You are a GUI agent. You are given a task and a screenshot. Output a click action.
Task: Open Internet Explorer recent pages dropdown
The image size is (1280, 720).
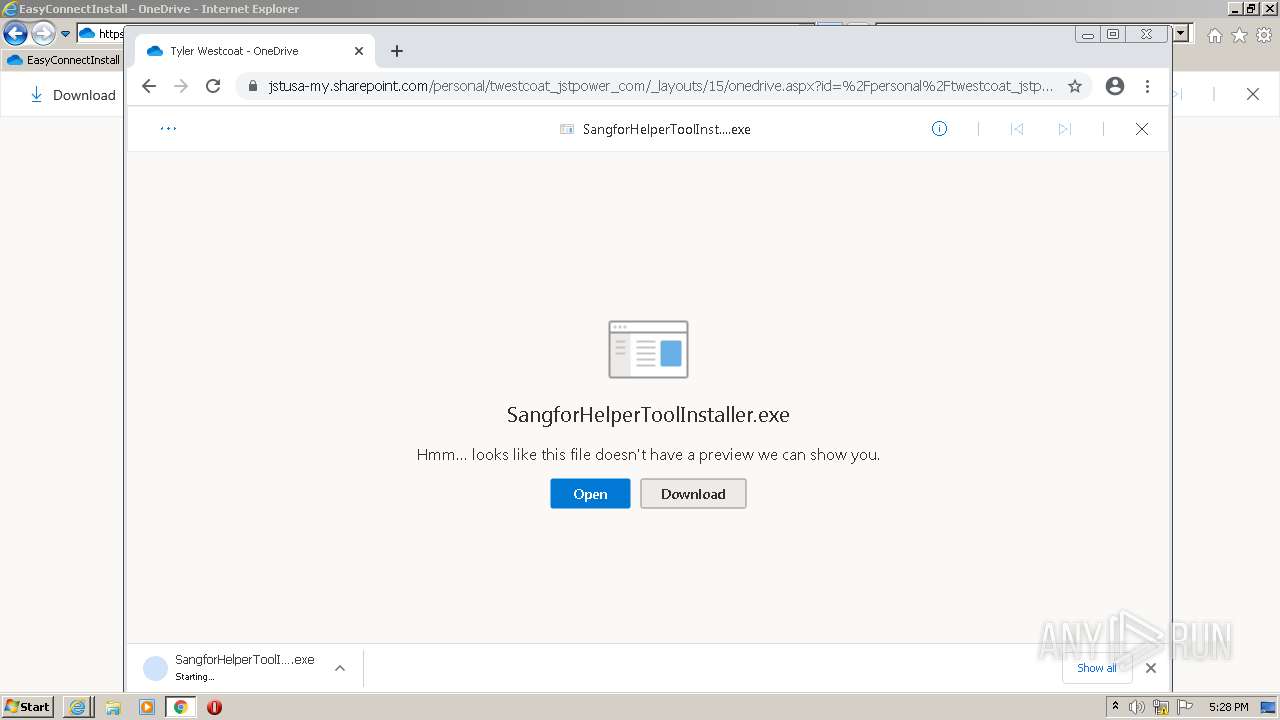66,34
